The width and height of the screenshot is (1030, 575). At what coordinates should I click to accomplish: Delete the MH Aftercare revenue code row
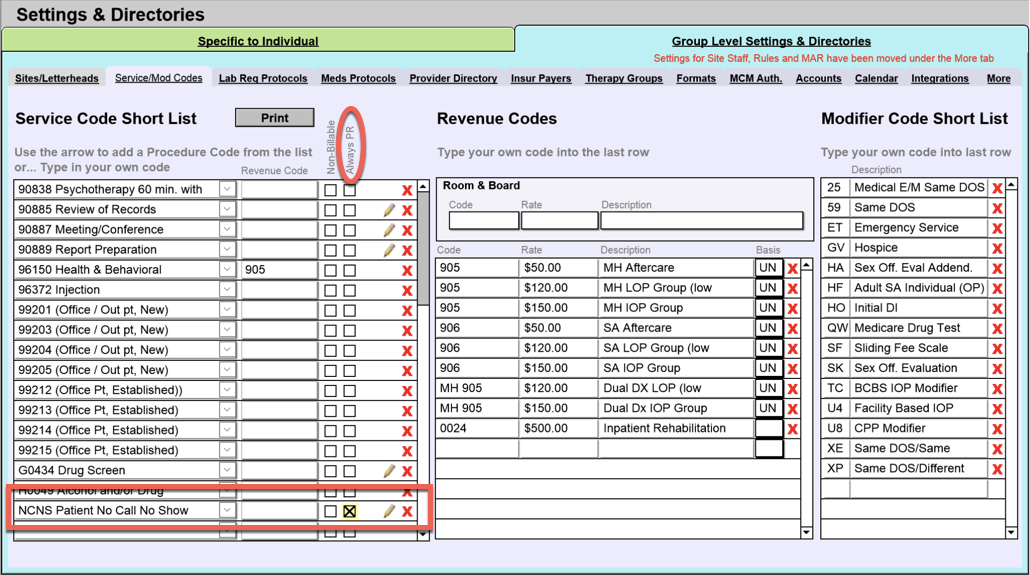click(792, 268)
